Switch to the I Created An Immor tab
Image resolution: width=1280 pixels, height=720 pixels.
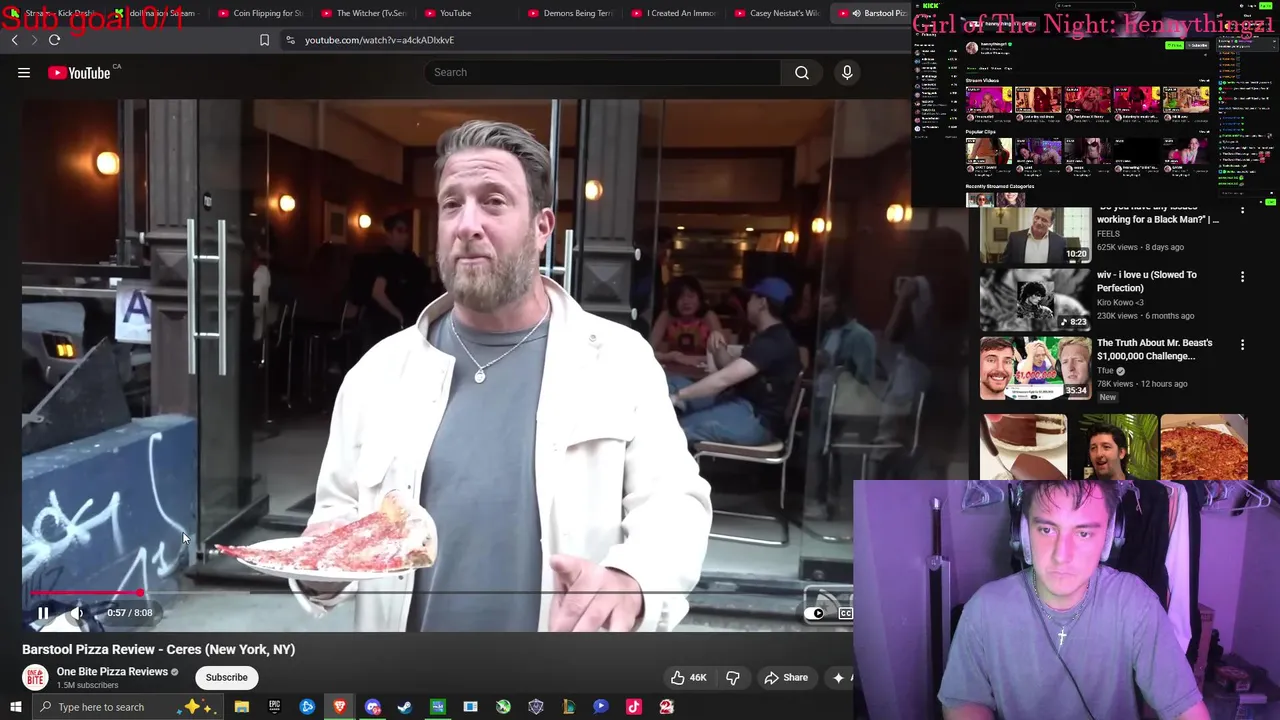674,13
